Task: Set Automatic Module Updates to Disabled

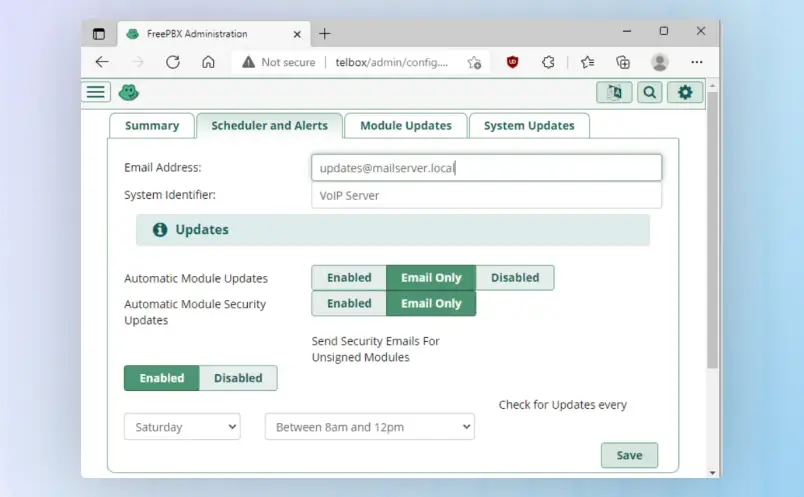Action: (515, 278)
